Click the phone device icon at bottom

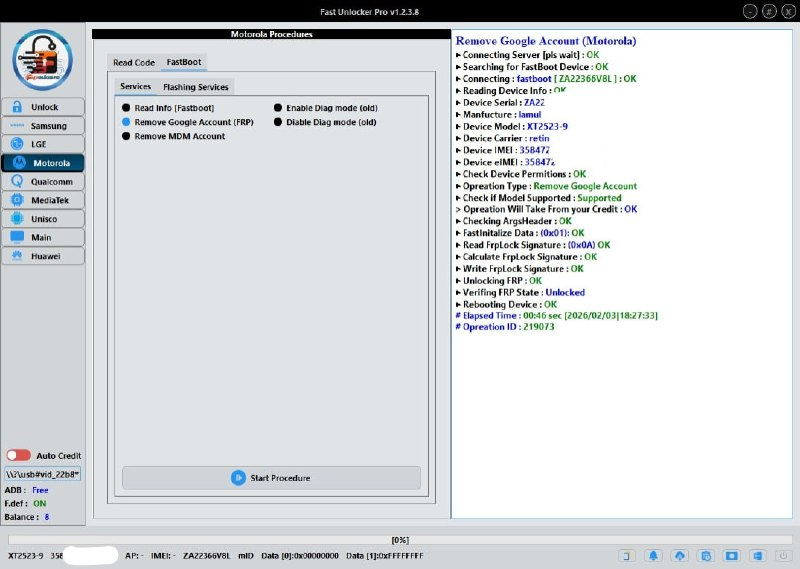pos(627,555)
